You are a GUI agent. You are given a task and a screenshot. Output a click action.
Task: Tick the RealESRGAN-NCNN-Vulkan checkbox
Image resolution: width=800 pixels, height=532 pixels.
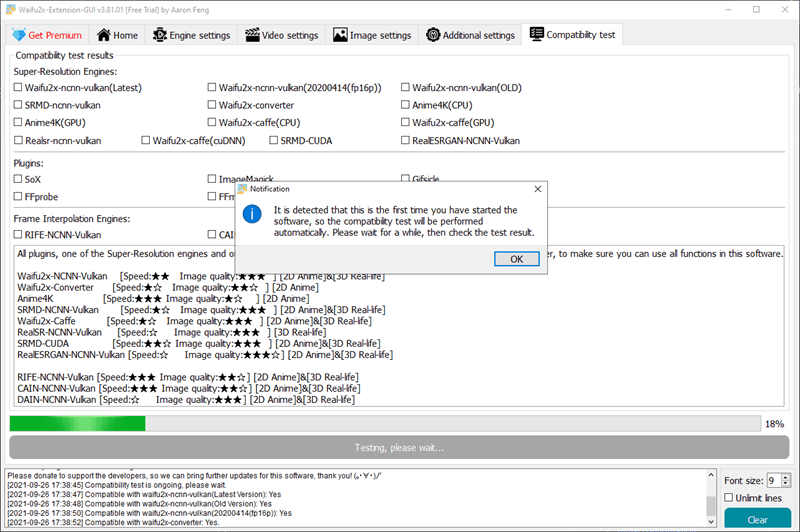[x=405, y=140]
